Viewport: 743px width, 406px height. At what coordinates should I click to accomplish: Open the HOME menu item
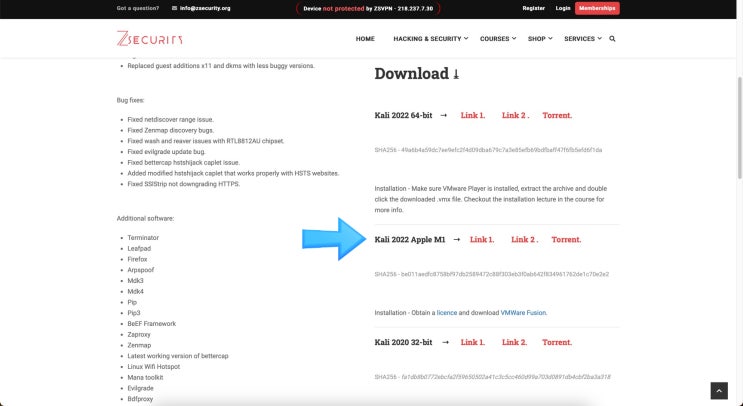click(x=365, y=39)
